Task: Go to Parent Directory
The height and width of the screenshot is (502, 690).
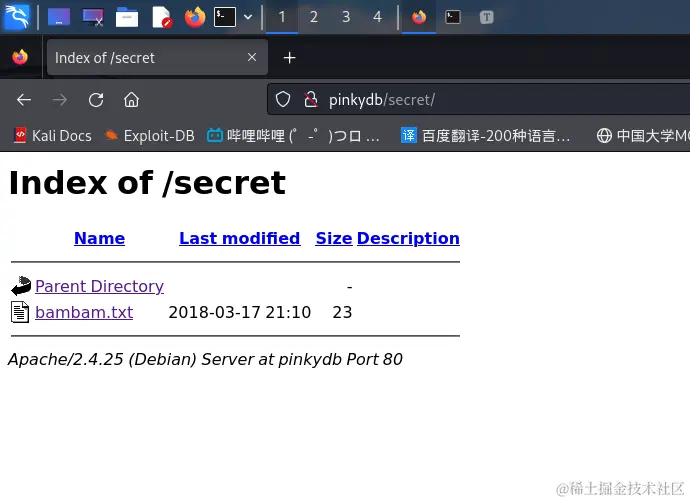Action: (99, 286)
